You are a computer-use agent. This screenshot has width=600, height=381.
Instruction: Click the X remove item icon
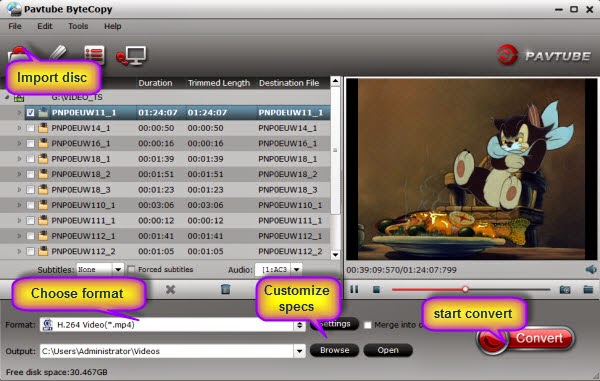pos(170,290)
